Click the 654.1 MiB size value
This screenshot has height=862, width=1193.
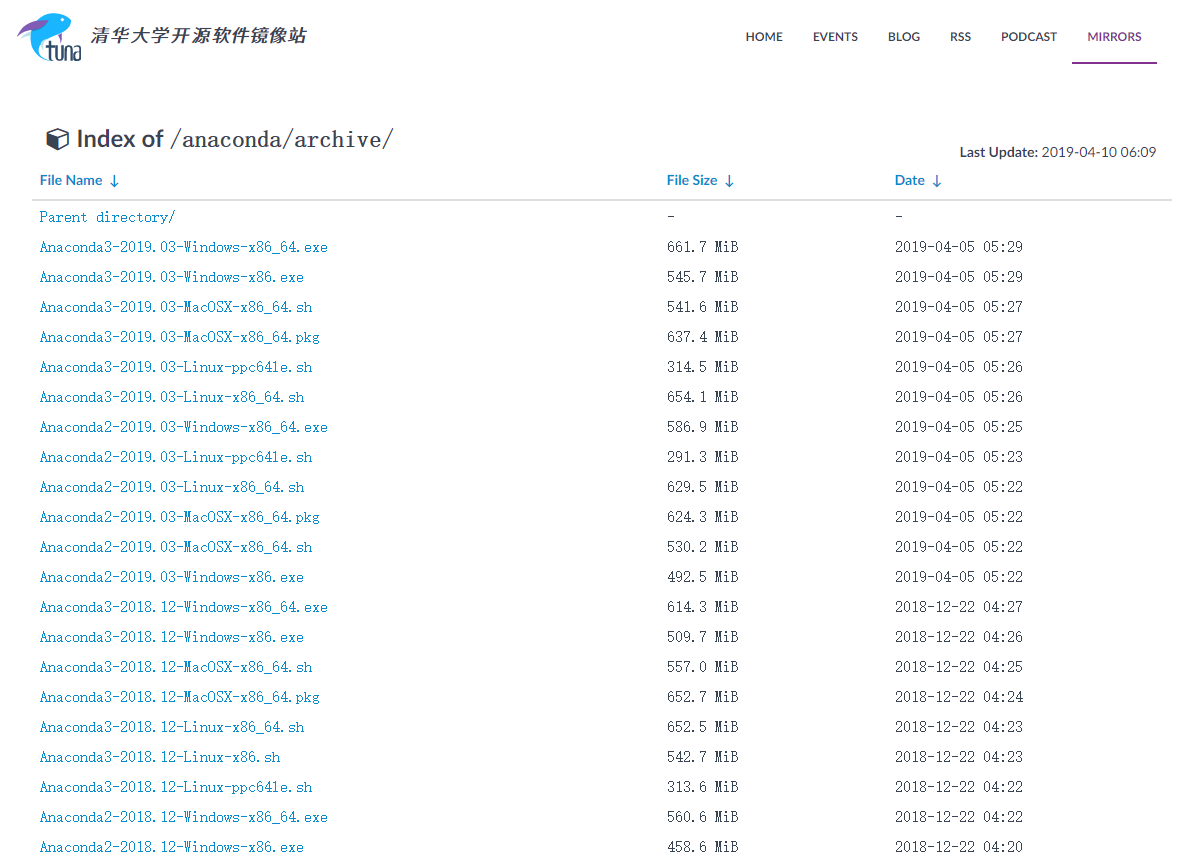(x=702, y=397)
